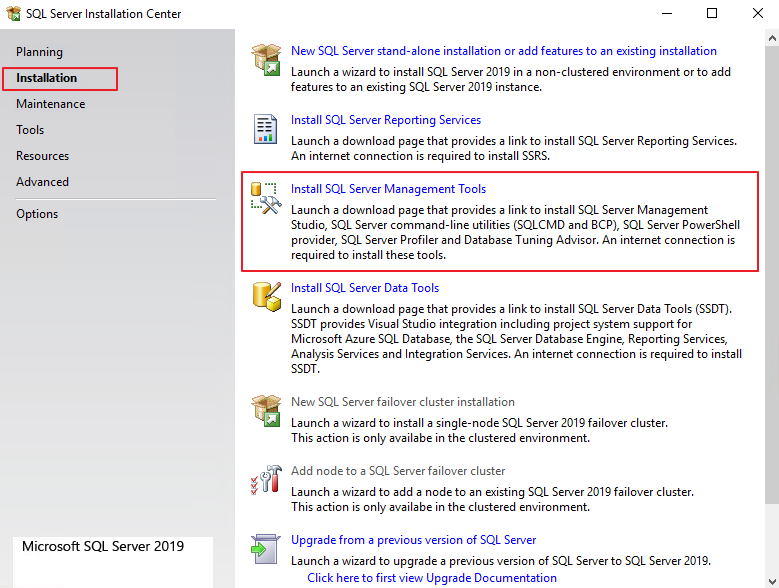
Task: Minimize the Installation Center window
Action: [x=667, y=13]
